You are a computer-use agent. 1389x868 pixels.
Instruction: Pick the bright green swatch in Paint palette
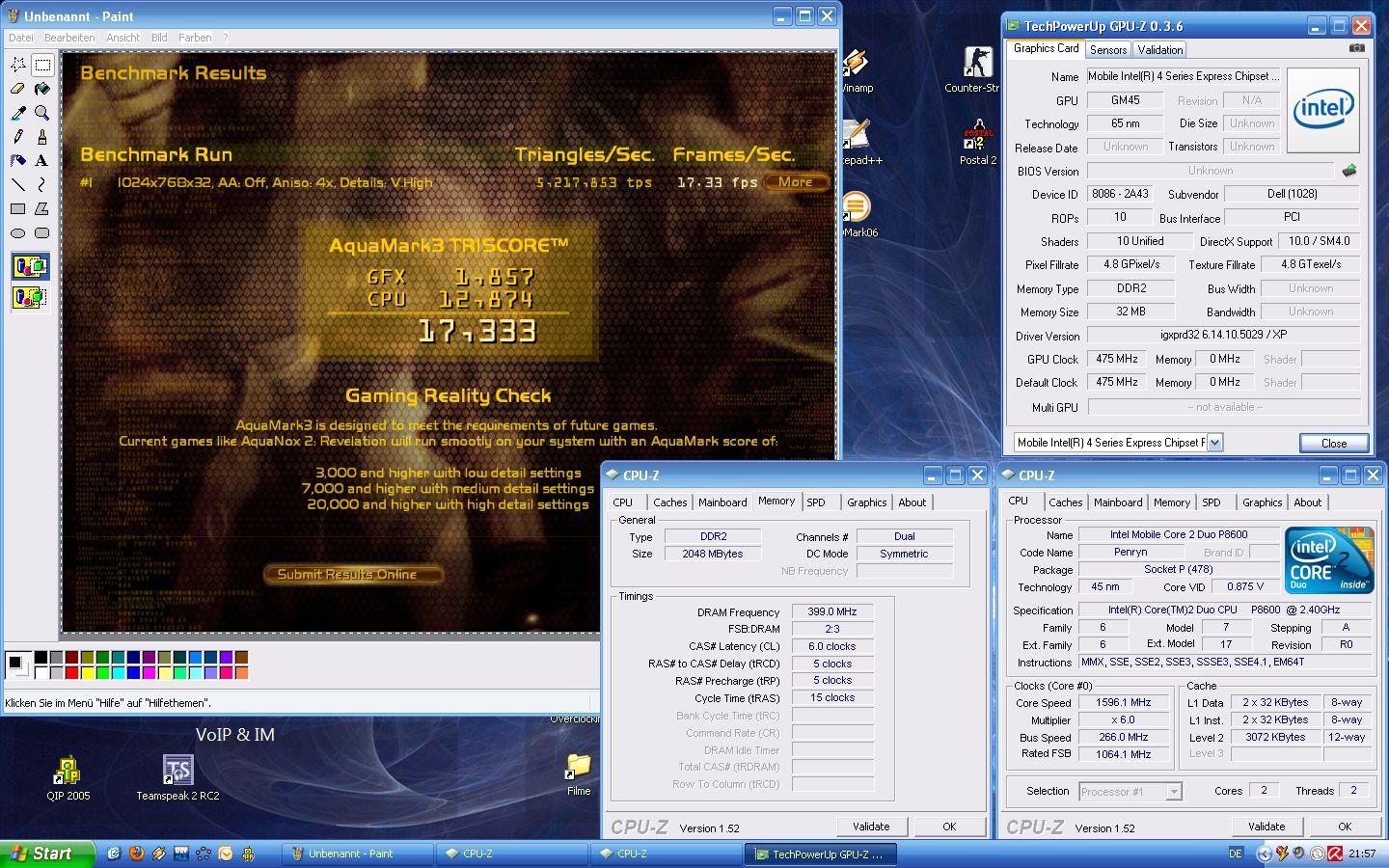click(x=102, y=673)
